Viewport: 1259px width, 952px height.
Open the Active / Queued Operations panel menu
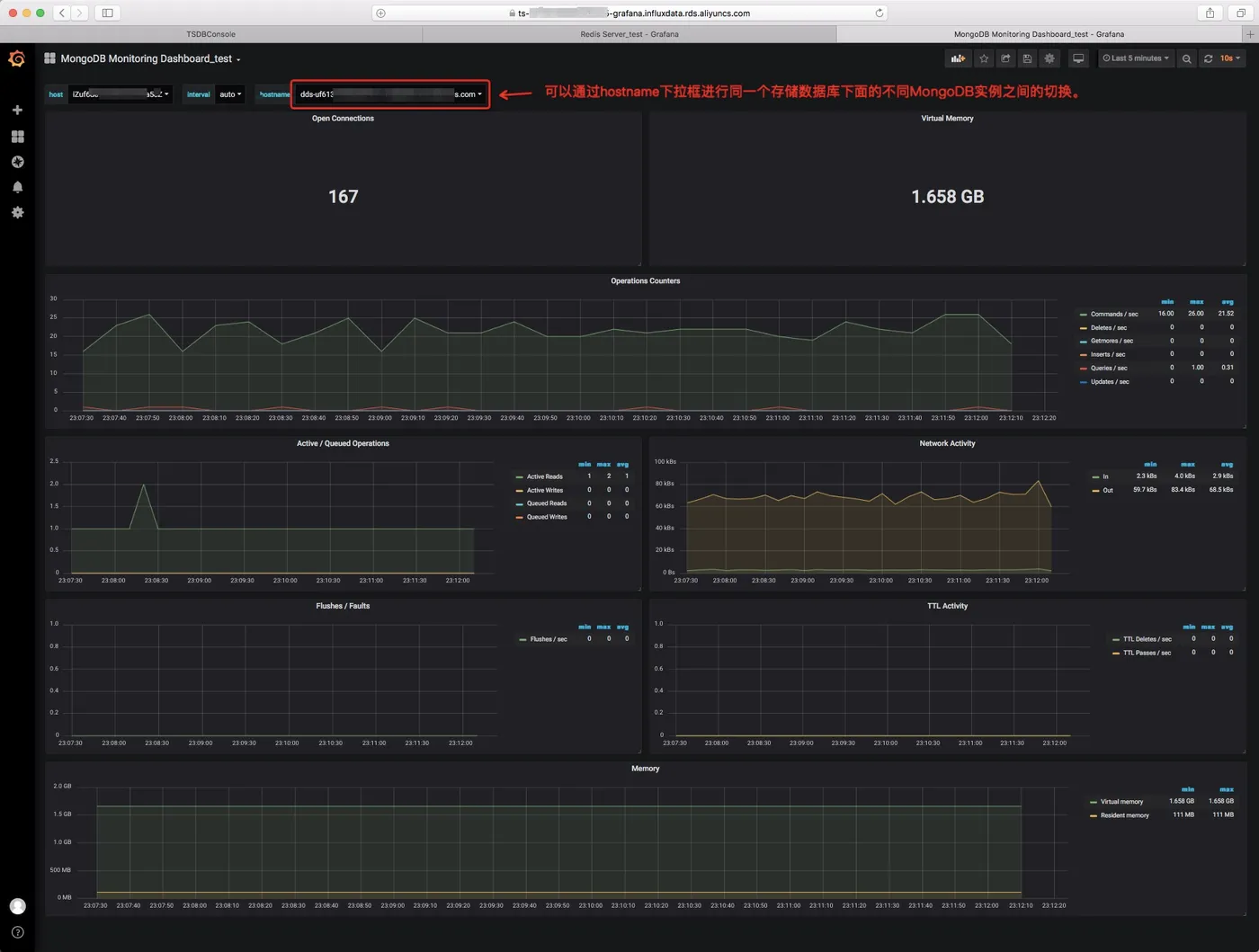[x=343, y=443]
